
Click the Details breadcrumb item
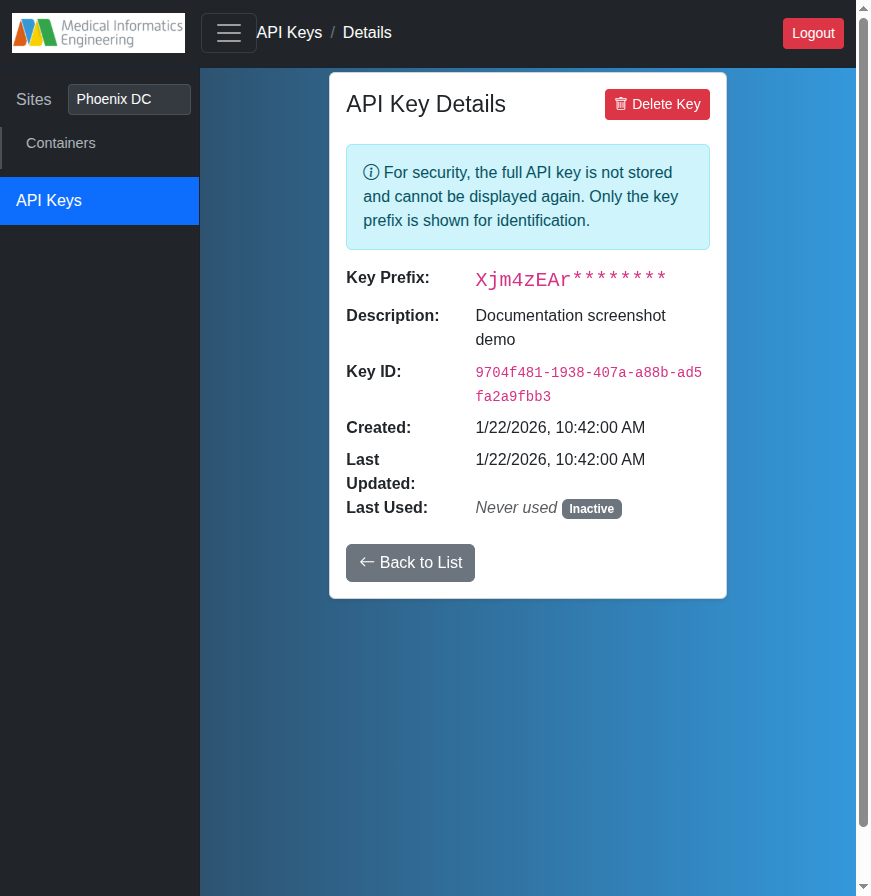367,33
